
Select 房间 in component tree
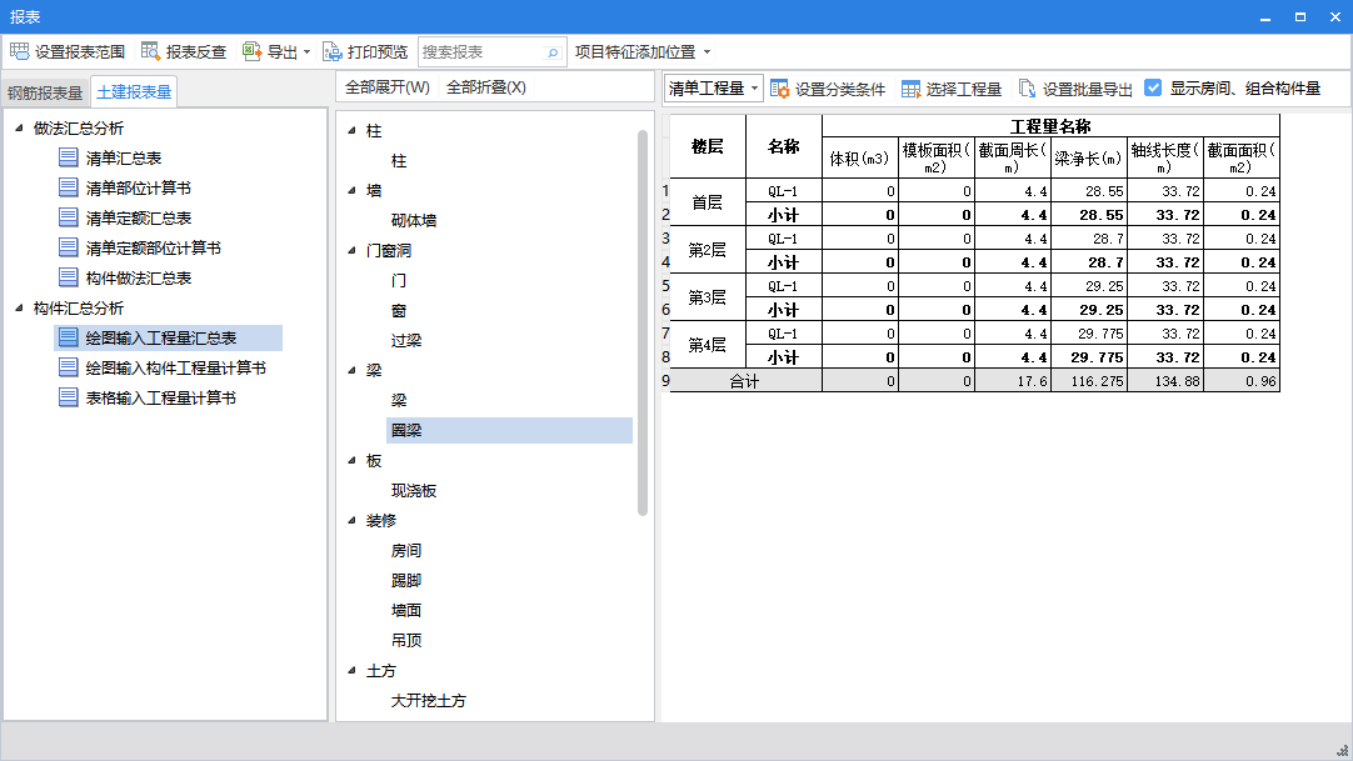coord(406,550)
